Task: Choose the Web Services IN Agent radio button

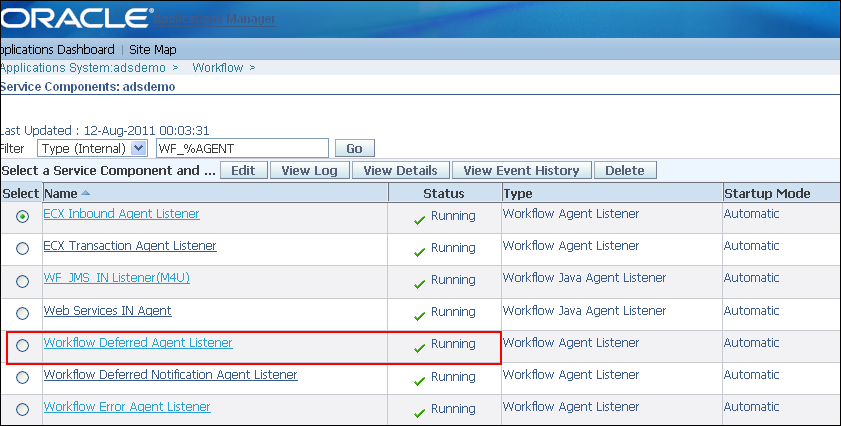Action: coord(22,313)
